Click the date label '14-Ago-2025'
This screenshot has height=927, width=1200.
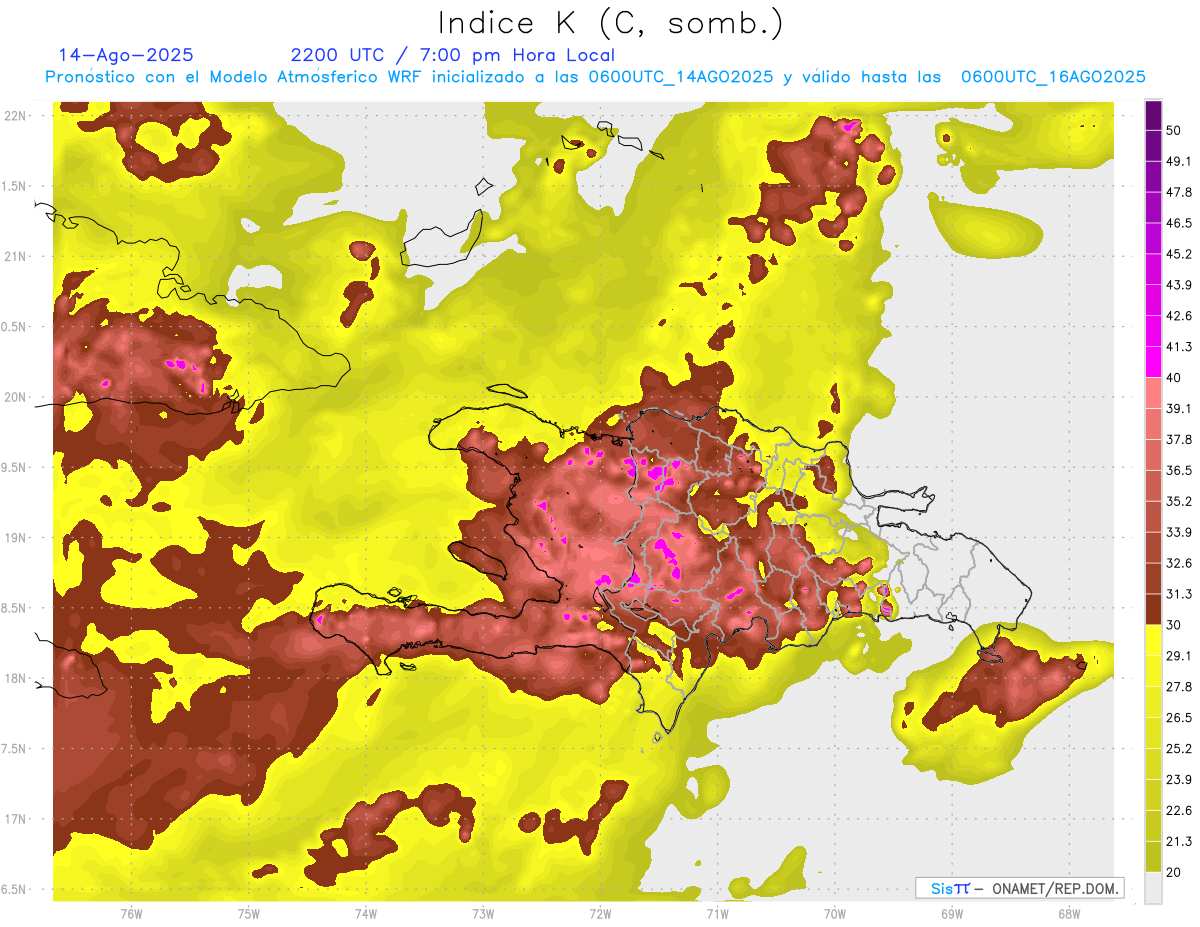tap(126, 55)
